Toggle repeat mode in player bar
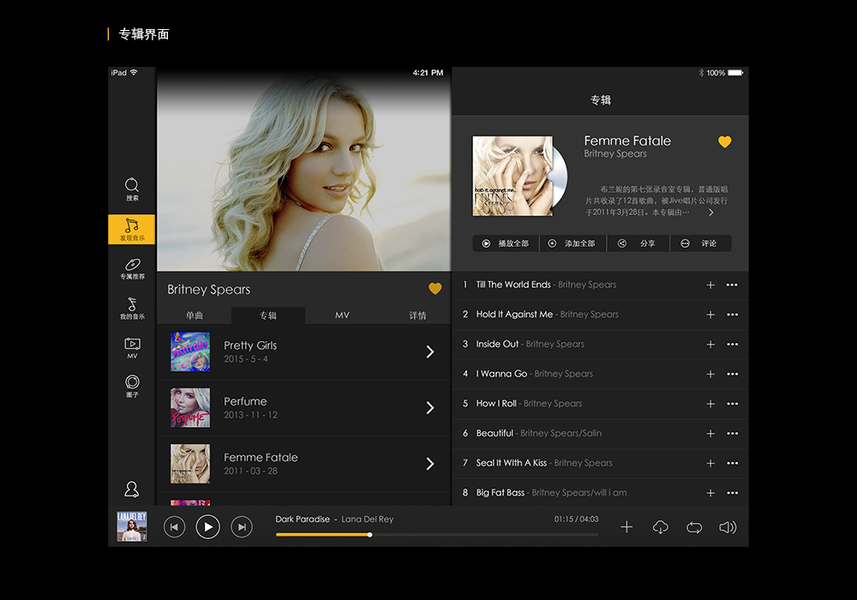 pyautogui.click(x=694, y=527)
